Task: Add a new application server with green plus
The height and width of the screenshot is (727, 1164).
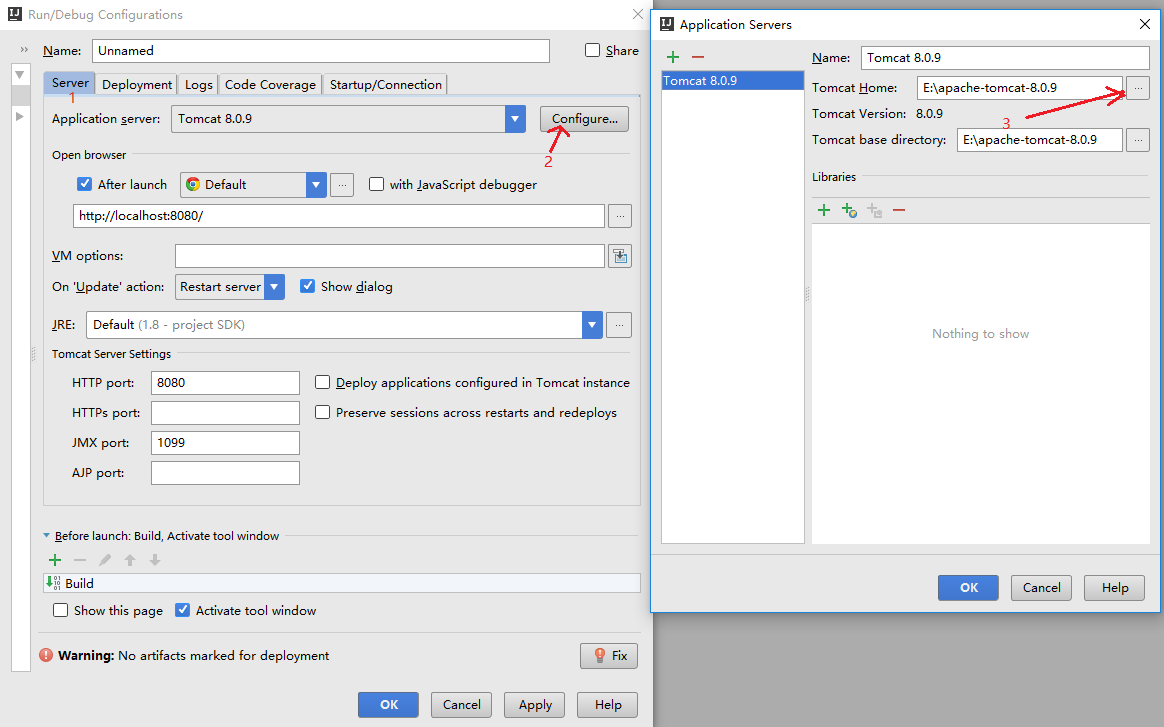Action: tap(673, 57)
